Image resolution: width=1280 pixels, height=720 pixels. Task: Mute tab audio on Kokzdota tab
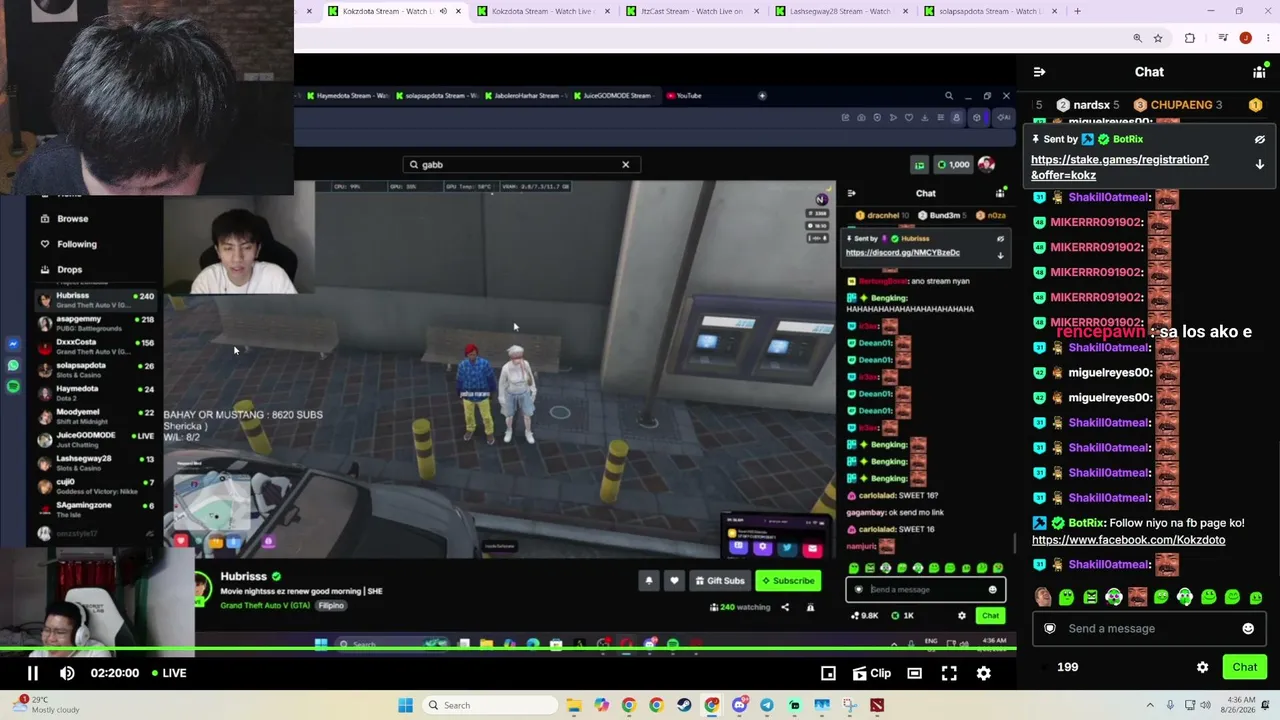tap(443, 11)
